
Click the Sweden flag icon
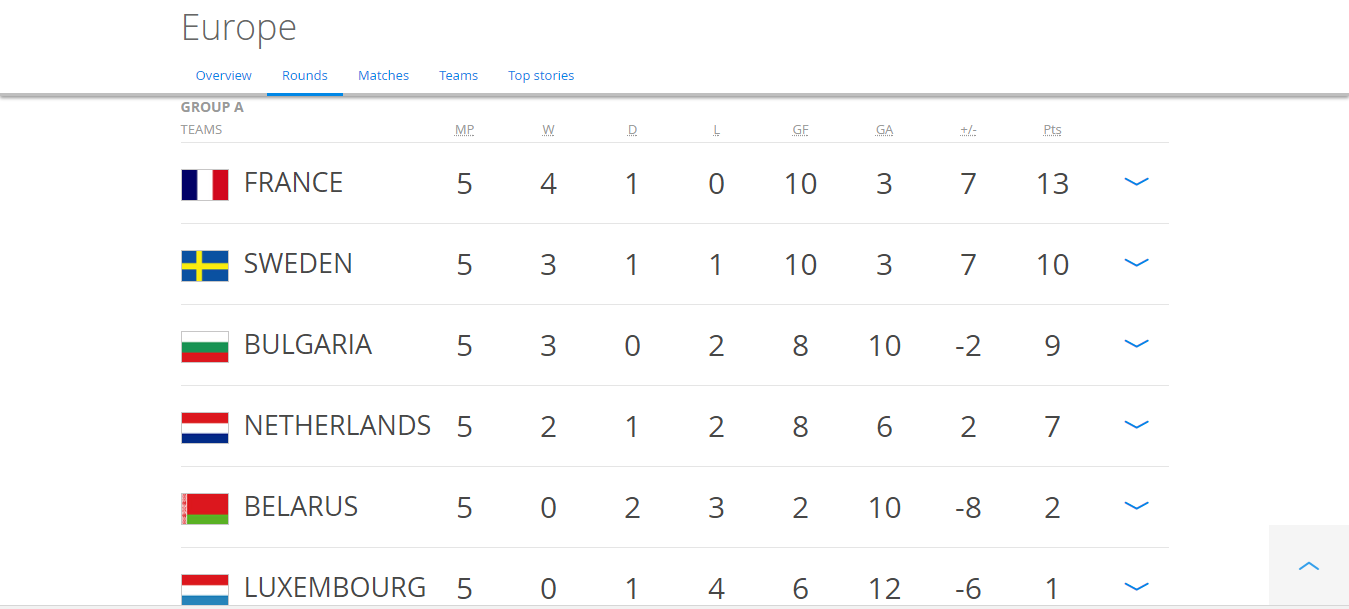pyautogui.click(x=205, y=265)
